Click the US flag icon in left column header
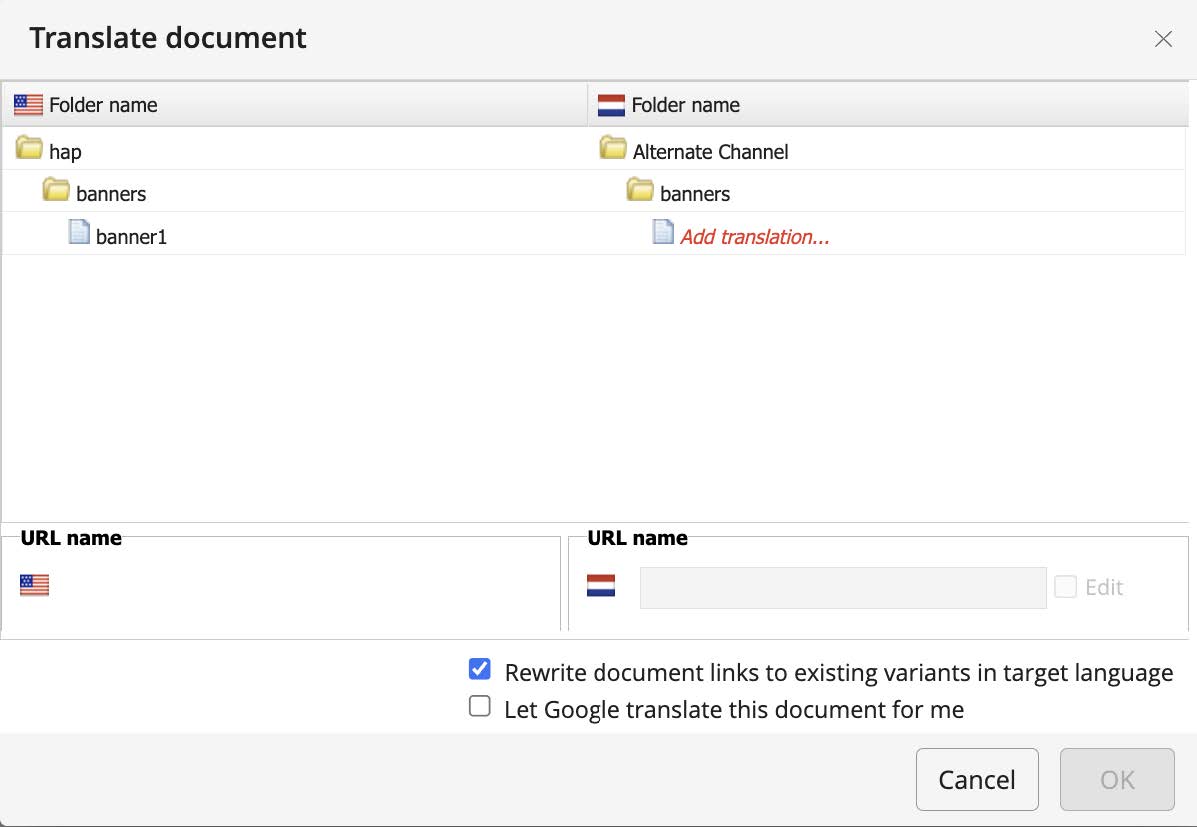This screenshot has height=827, width=1197. 29,105
